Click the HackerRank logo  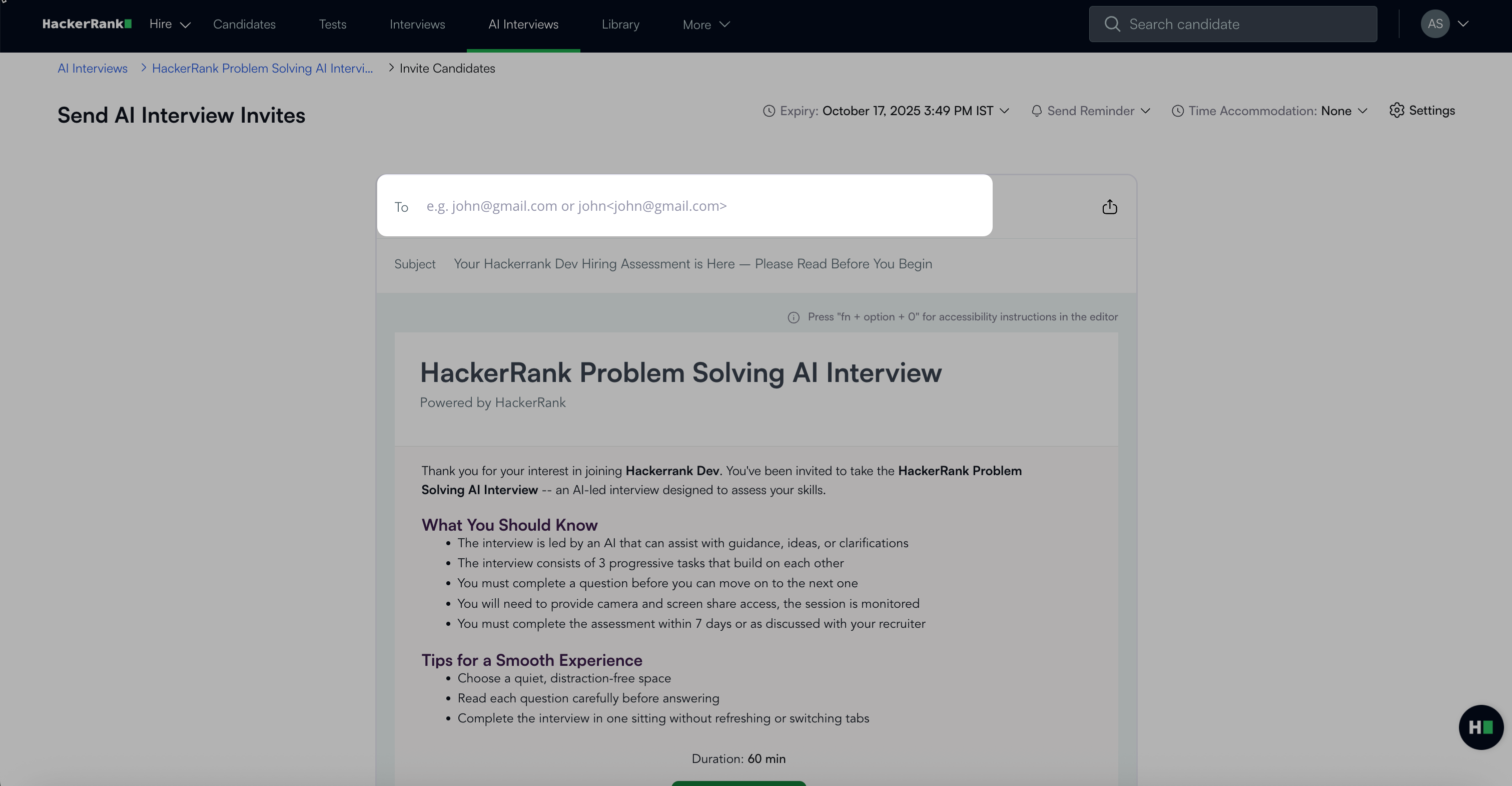click(x=87, y=24)
